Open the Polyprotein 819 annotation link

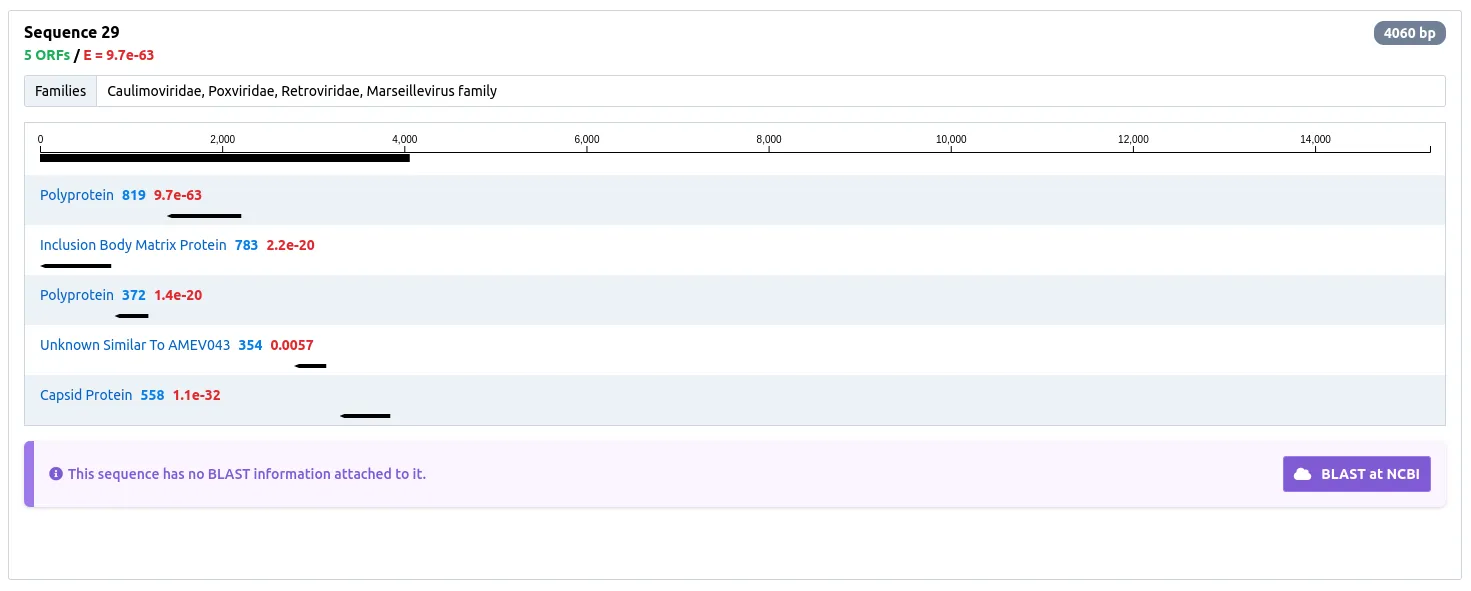(x=77, y=195)
